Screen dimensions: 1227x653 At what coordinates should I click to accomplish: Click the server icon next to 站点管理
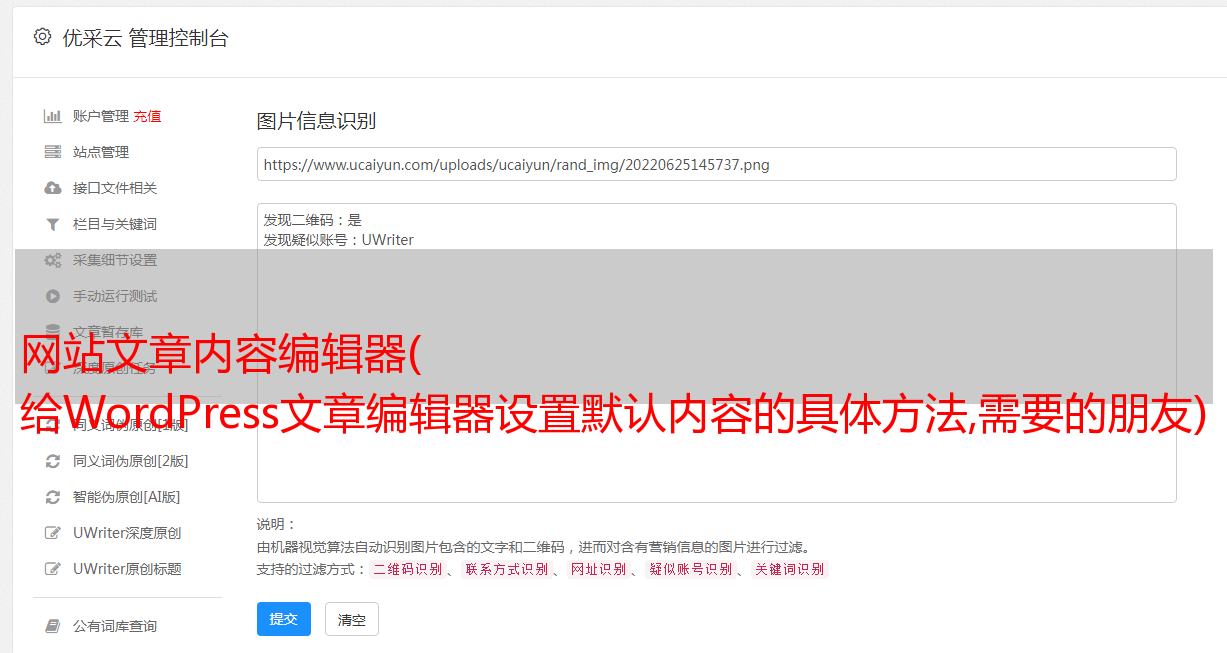tap(53, 152)
